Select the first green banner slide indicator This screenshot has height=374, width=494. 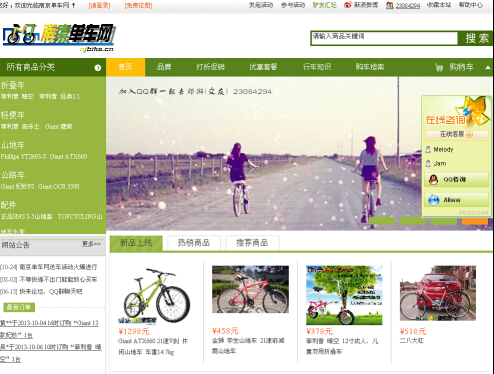click(382, 221)
